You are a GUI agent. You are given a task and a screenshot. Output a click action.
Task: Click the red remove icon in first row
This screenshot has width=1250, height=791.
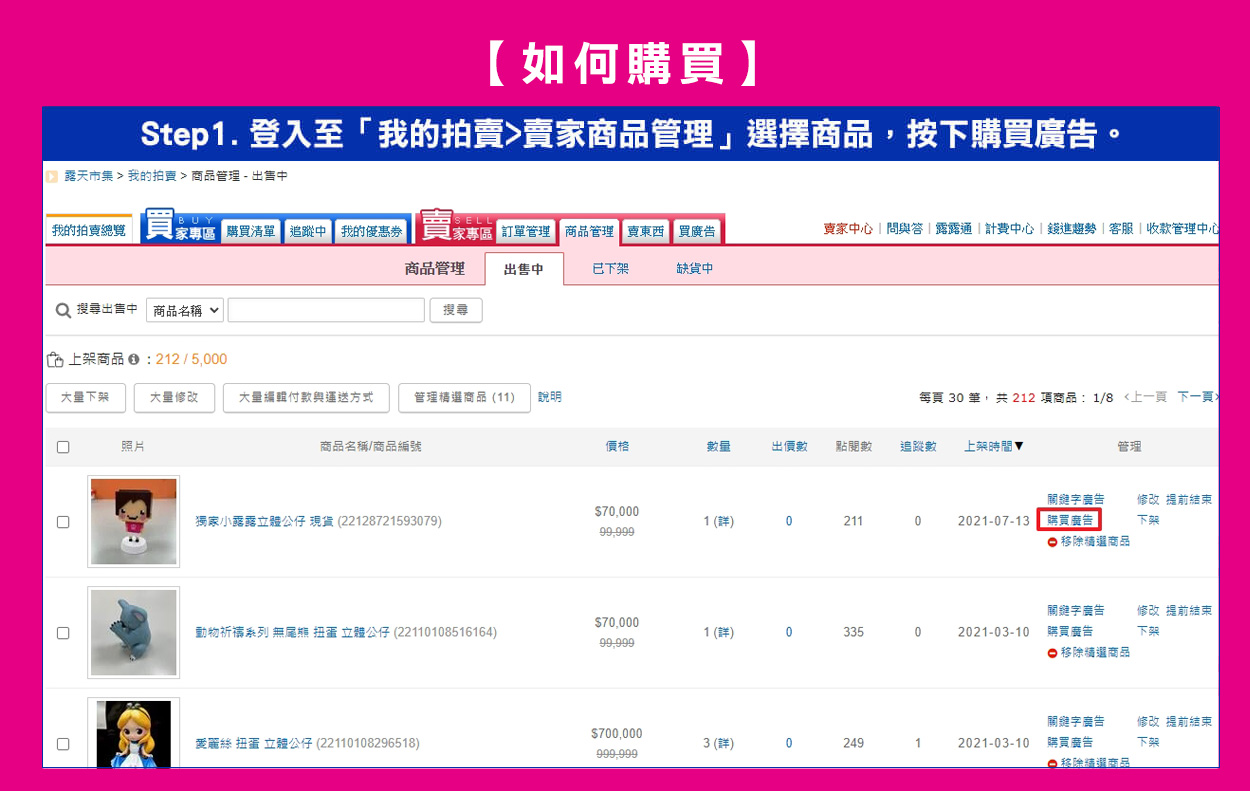point(1052,542)
